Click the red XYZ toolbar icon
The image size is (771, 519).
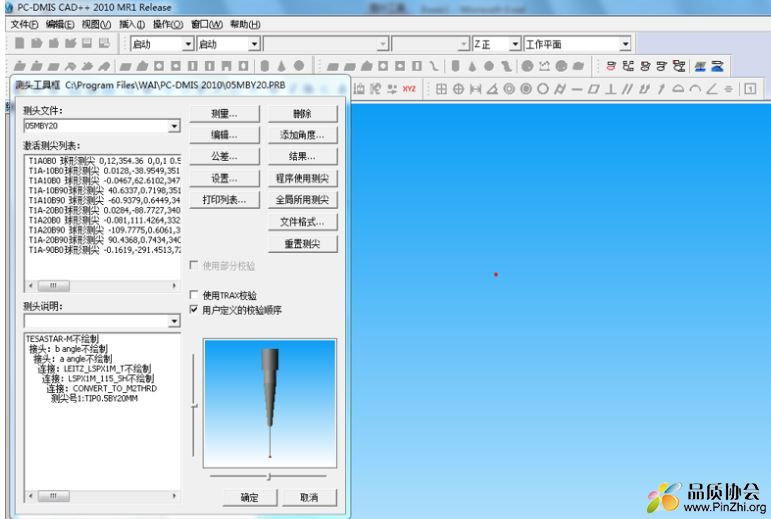(x=409, y=89)
